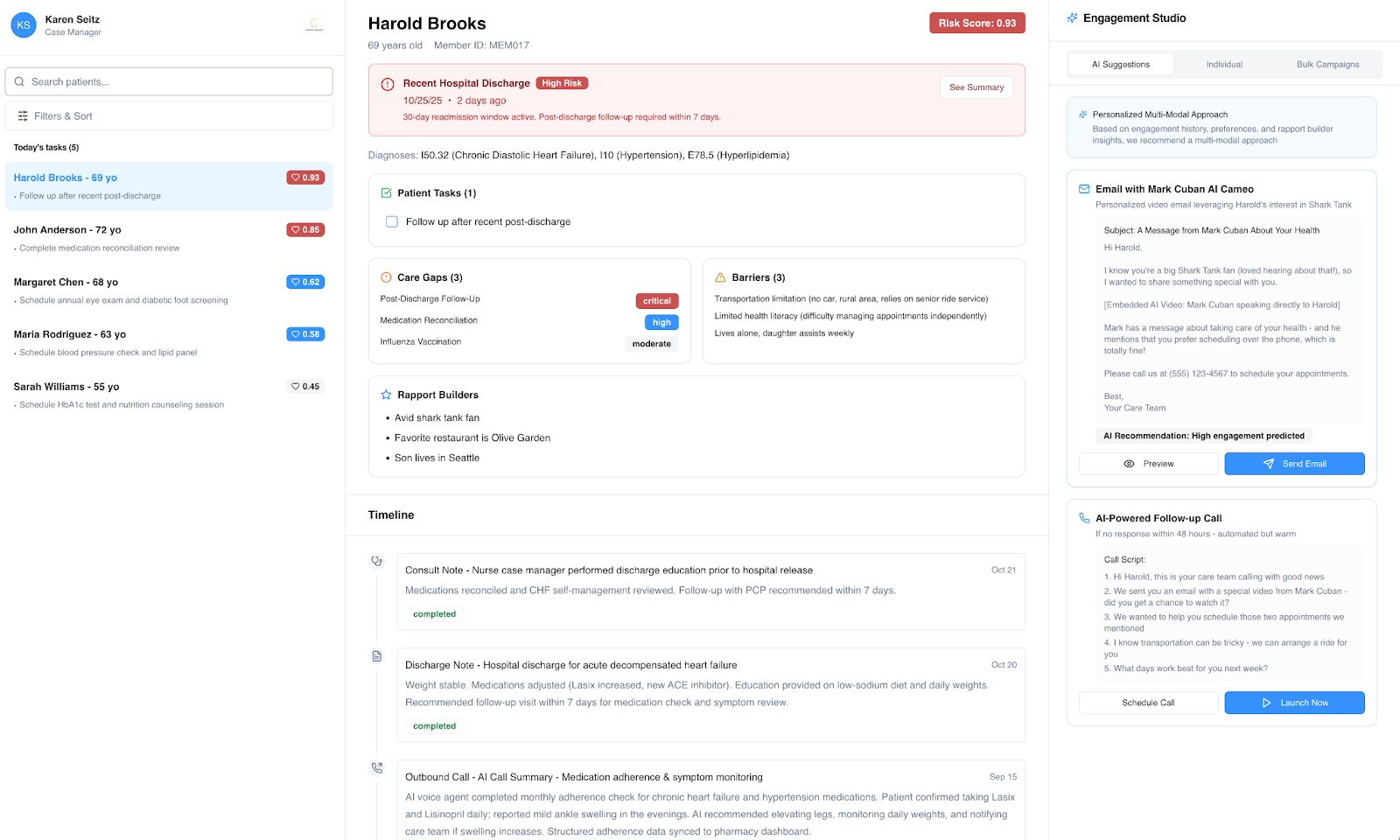
Task: Click the Discharge Note document icon
Action: (377, 656)
